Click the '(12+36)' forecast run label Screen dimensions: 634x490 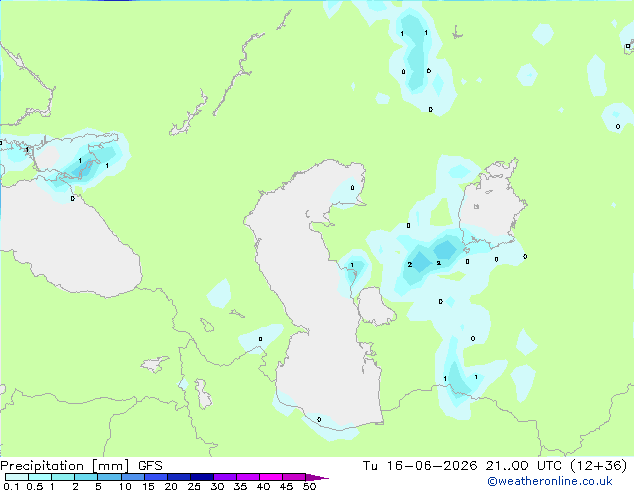pos(598,466)
